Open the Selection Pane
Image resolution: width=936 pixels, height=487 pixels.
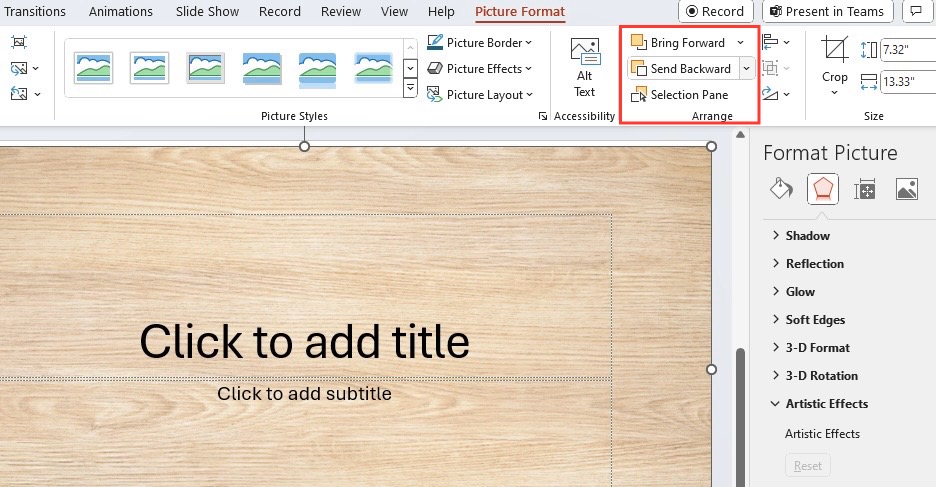tap(679, 94)
